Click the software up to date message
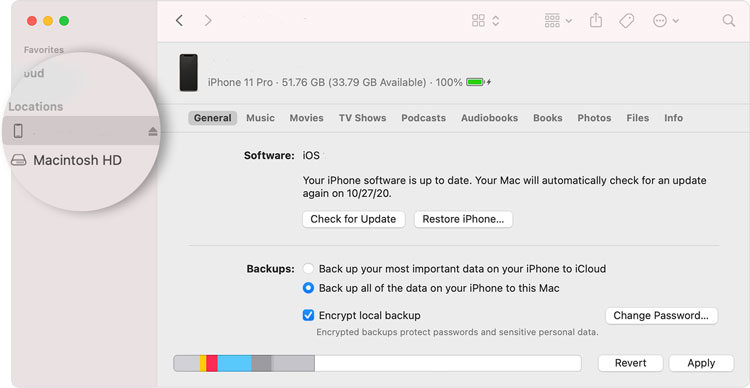This screenshot has width=750, height=388. (x=504, y=187)
